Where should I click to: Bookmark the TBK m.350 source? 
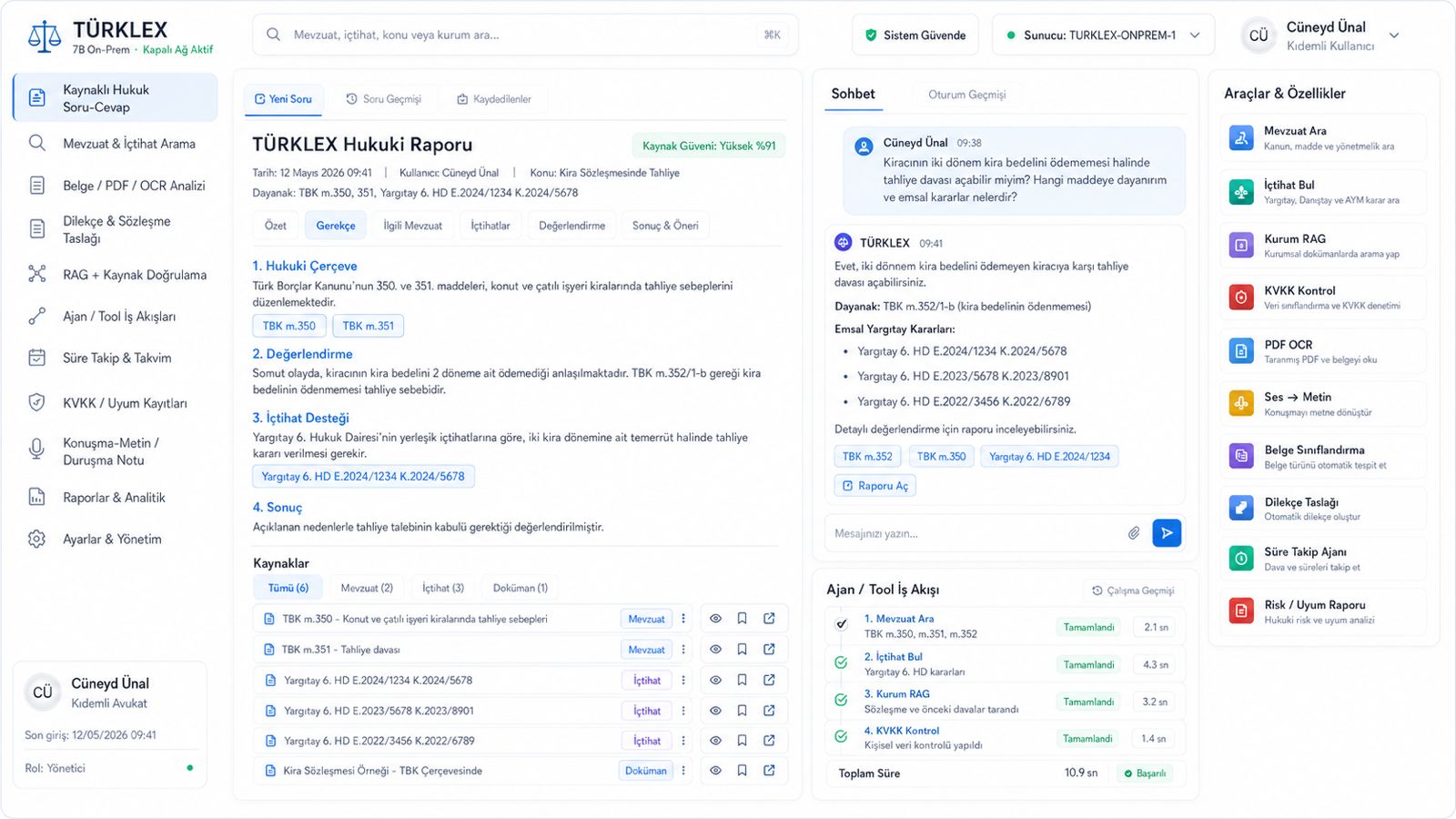point(743,619)
